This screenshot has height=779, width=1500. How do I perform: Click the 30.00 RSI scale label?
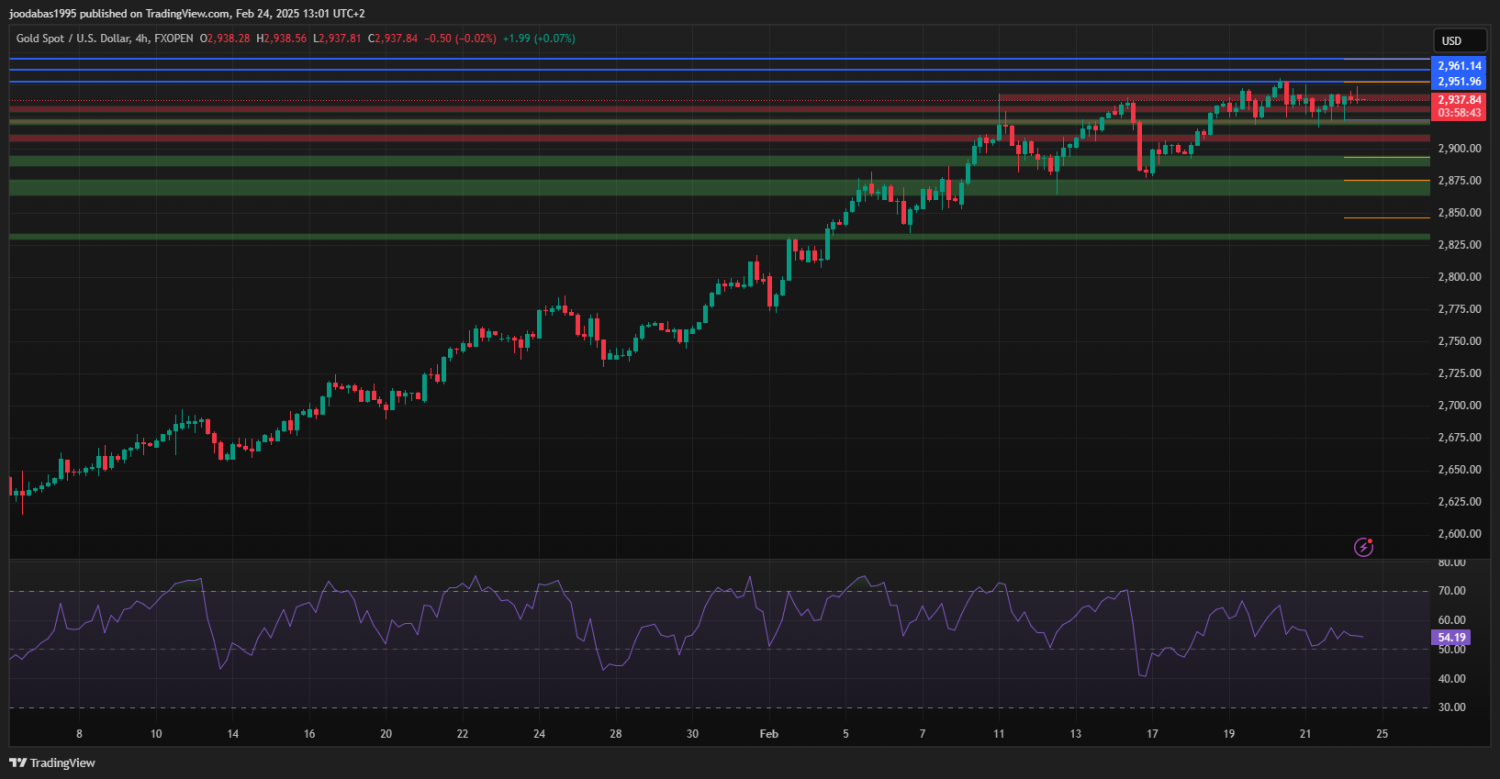[1452, 707]
